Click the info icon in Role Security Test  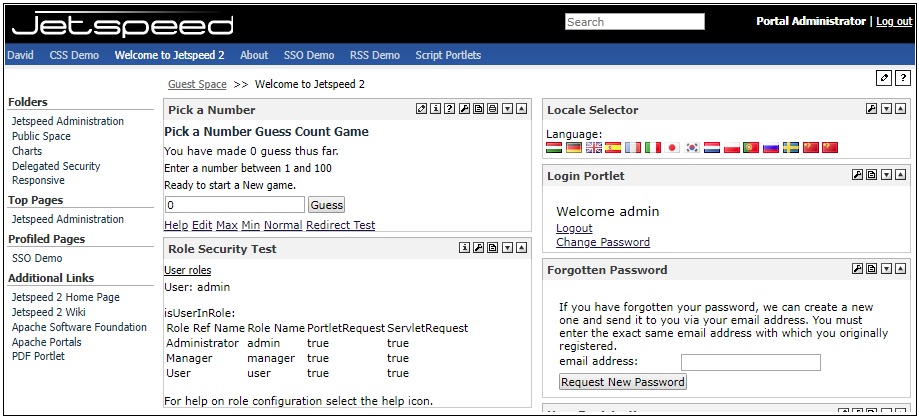tap(464, 248)
